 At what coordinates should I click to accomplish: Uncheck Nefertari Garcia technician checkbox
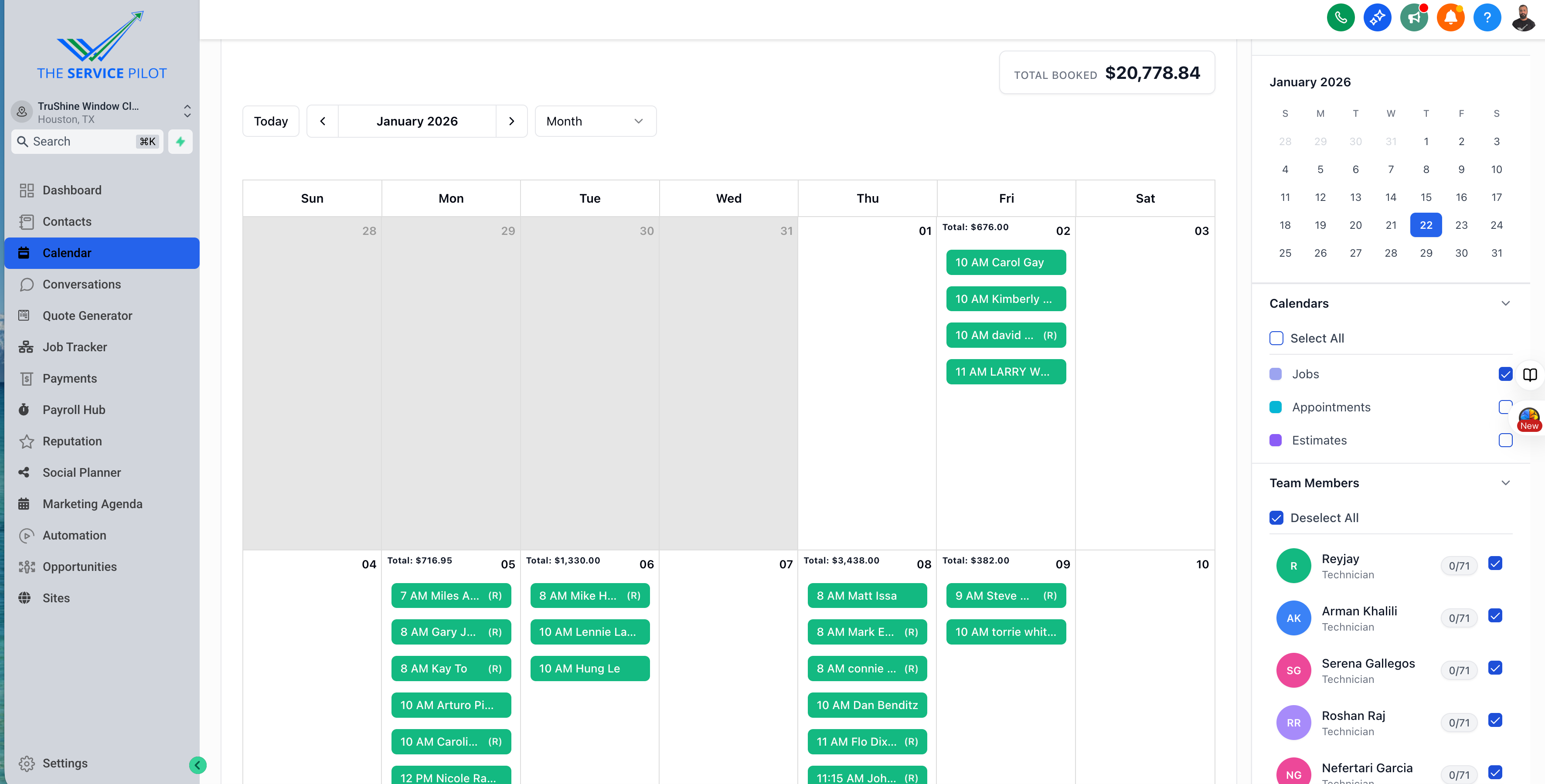tap(1494, 773)
